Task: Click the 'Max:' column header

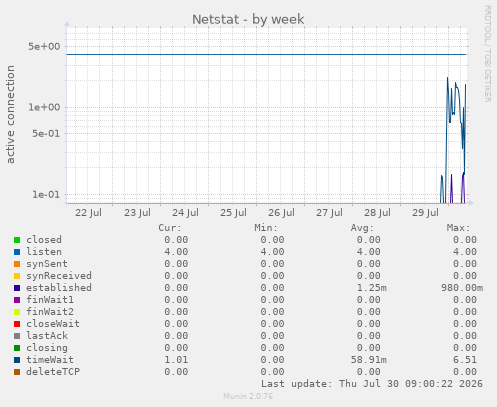Action: (459, 228)
